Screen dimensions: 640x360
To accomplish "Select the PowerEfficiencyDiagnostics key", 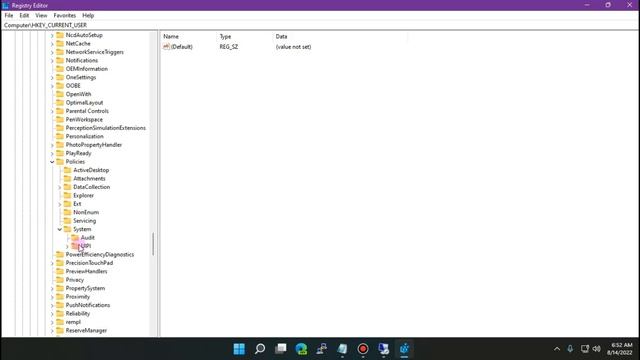I will click(x=100, y=254).
